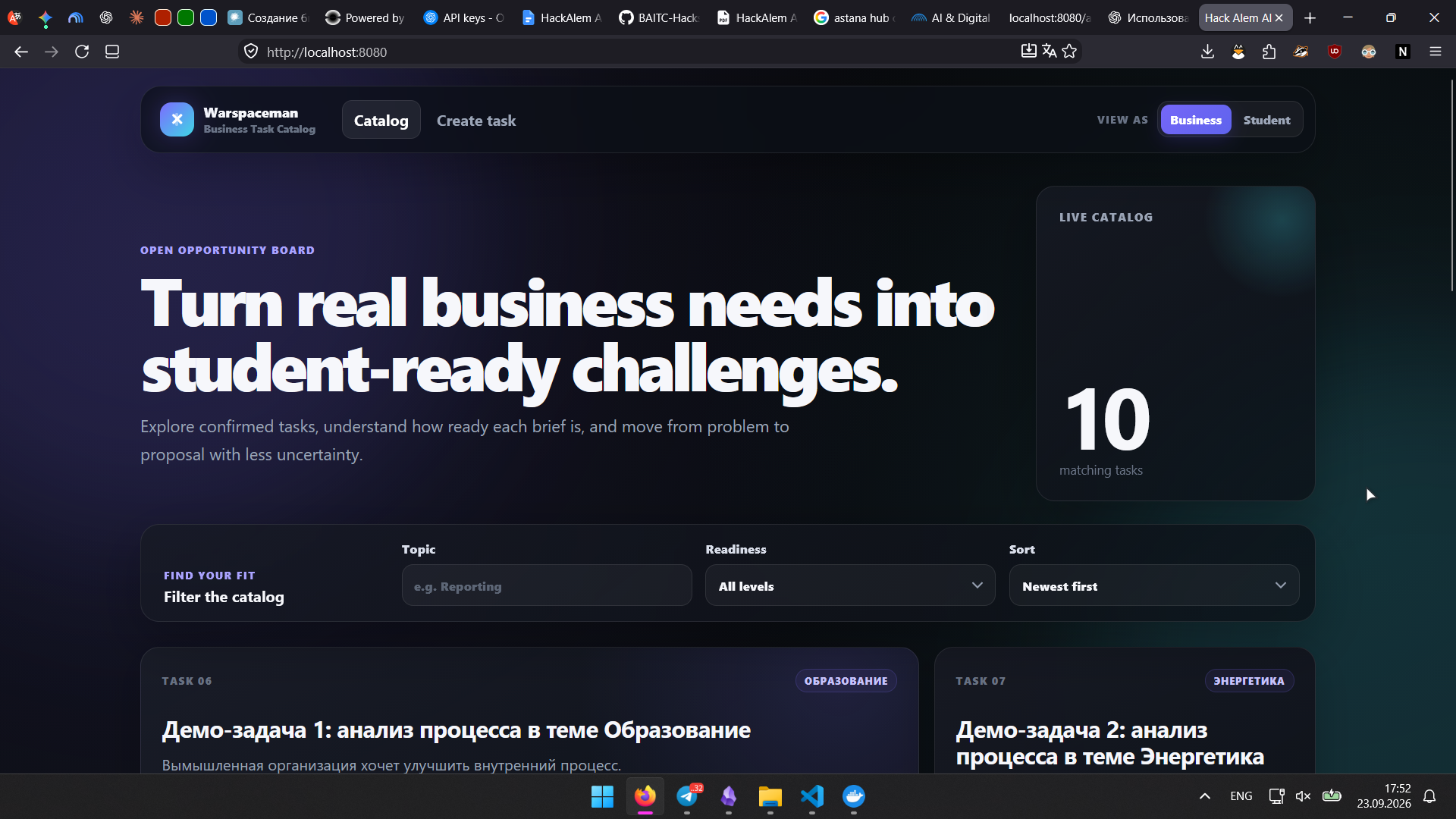The width and height of the screenshot is (1456, 819).
Task: Open File Explorer from taskbar
Action: [770, 796]
